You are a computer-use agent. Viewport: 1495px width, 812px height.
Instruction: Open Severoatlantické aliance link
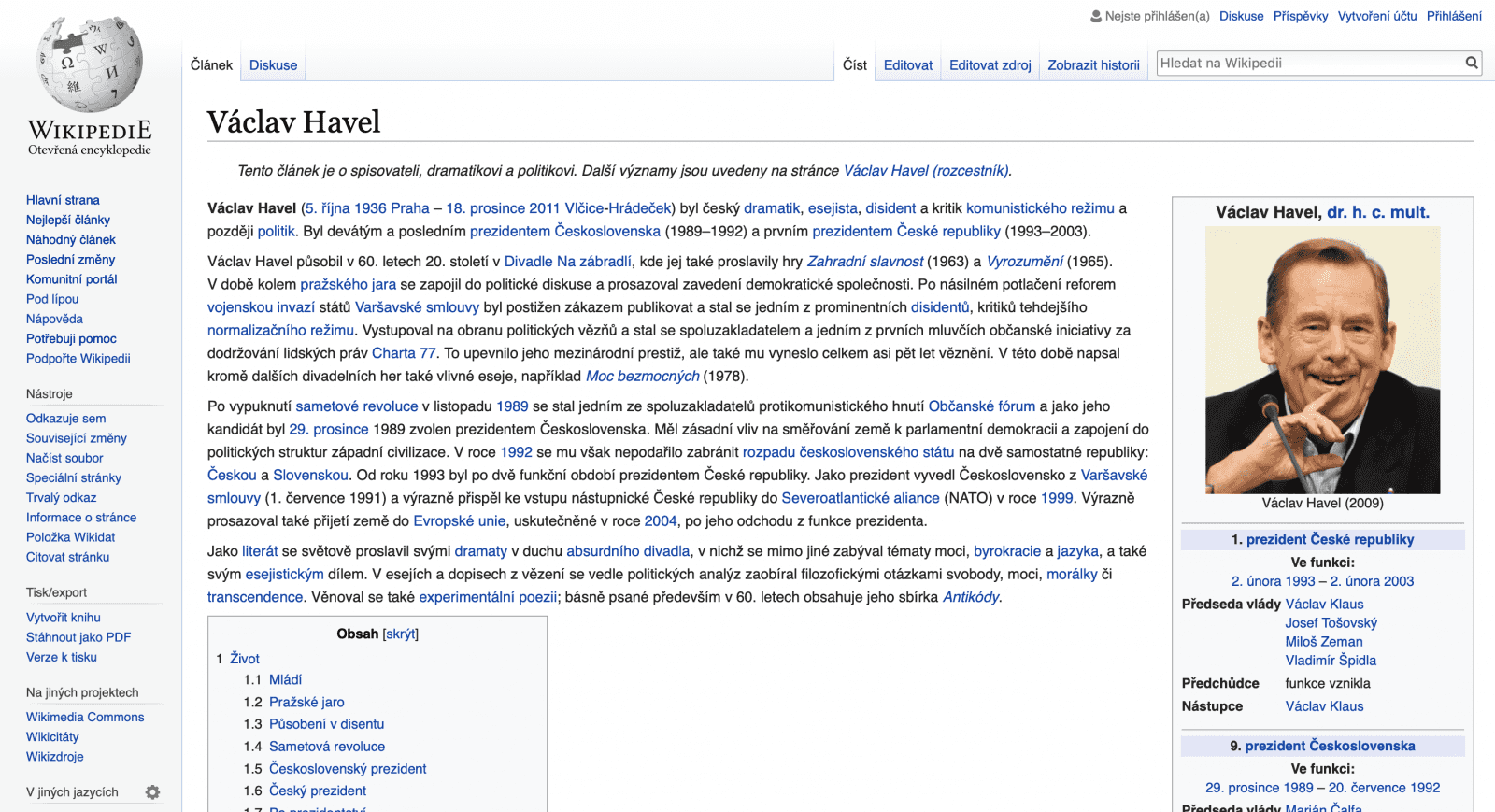(861, 498)
